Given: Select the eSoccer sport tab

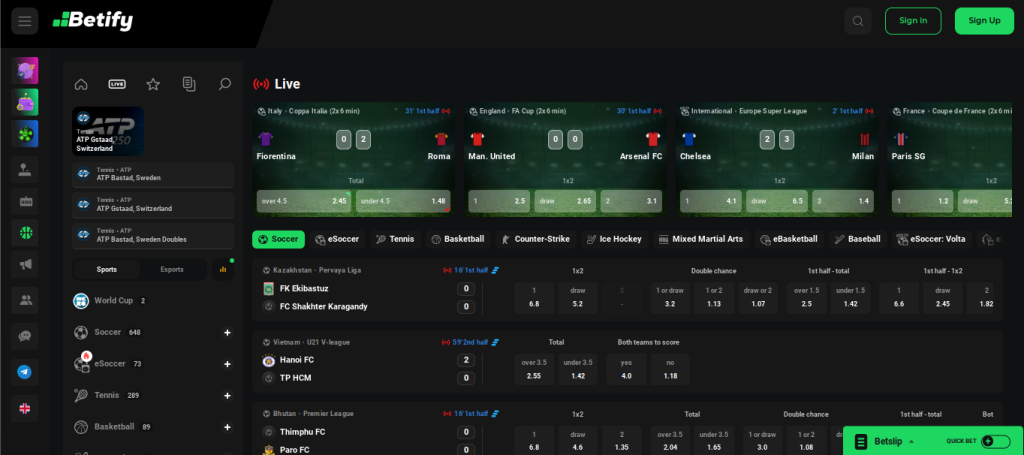Looking at the screenshot, I should [x=336, y=240].
